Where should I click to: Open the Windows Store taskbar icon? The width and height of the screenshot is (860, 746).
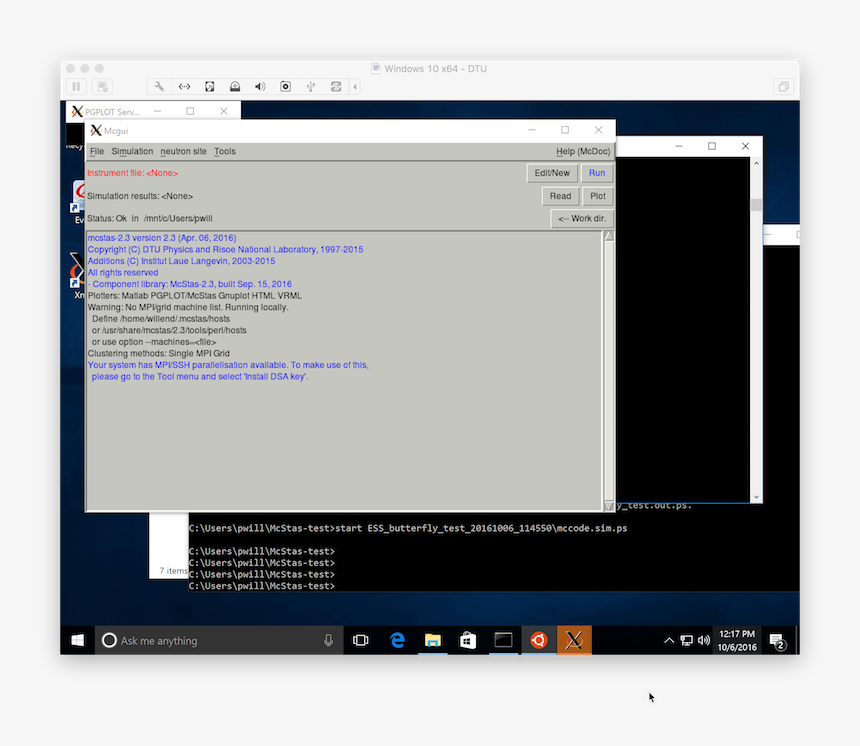467,640
